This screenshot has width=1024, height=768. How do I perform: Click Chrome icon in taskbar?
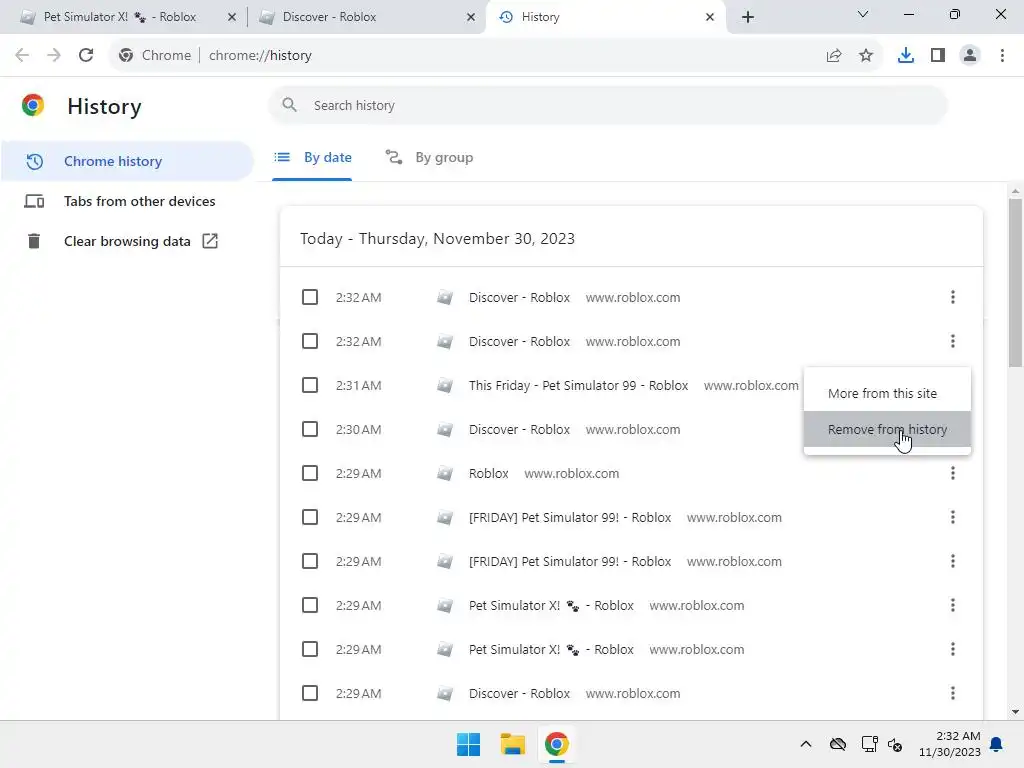tap(556, 744)
